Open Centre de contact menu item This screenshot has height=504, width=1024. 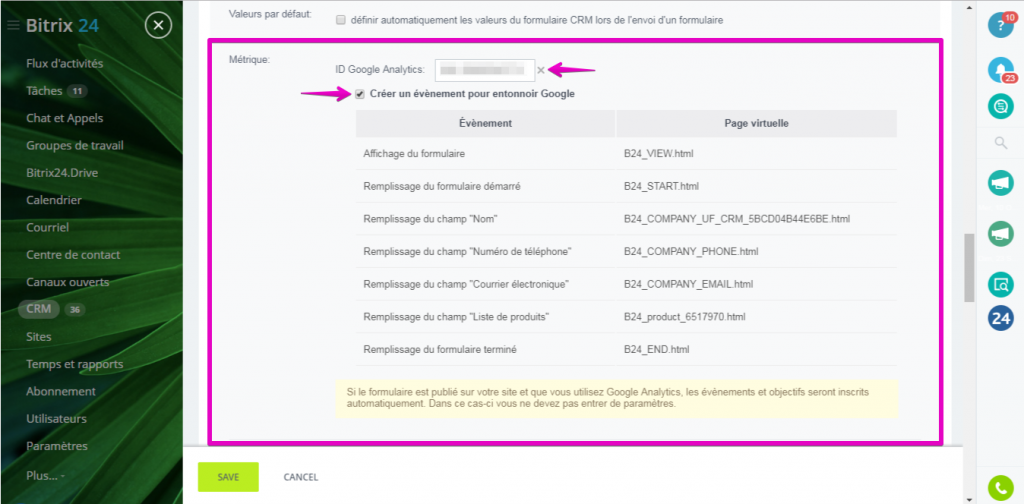[73, 255]
